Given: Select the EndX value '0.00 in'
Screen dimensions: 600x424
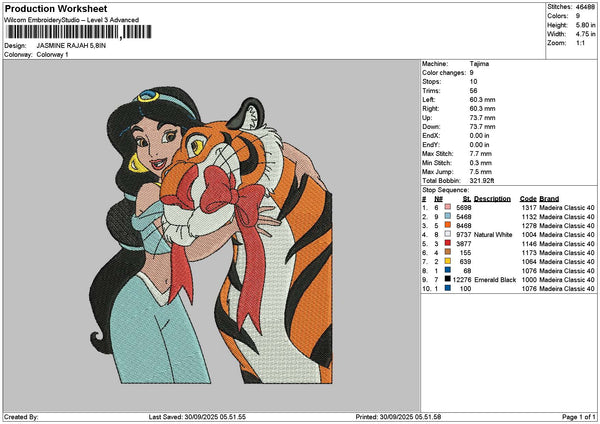Looking at the screenshot, I should point(479,136).
